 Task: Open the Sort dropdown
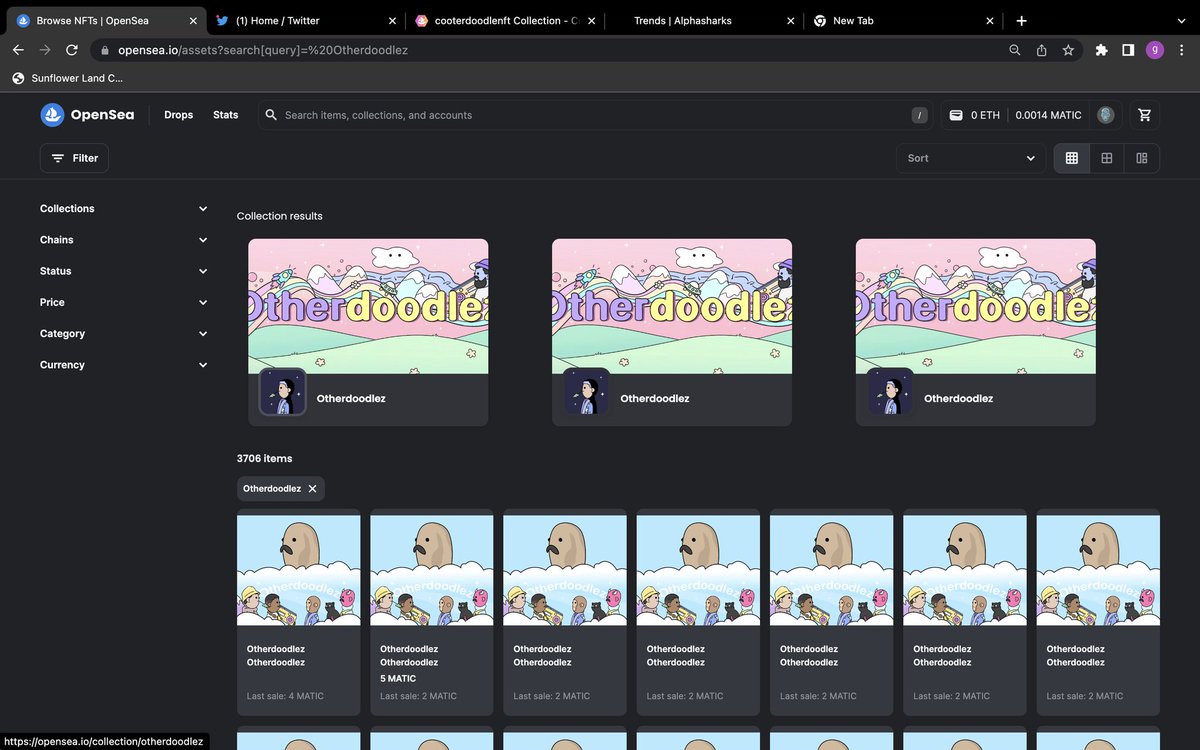971,158
